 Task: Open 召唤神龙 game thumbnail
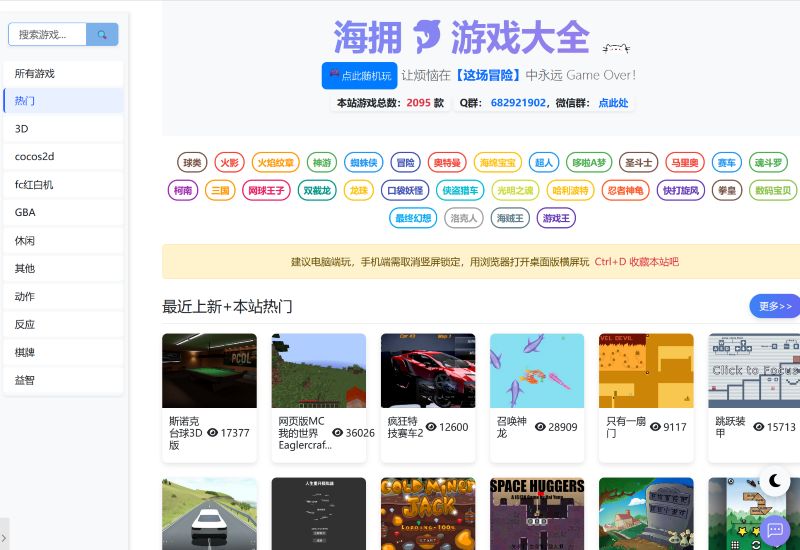tap(537, 370)
